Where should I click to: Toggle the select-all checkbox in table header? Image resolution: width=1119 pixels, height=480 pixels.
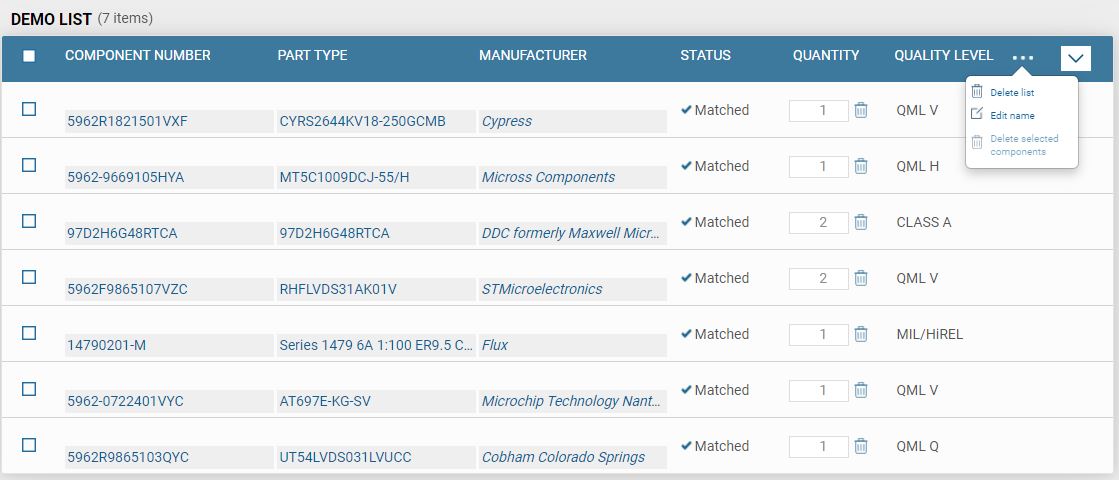(x=29, y=56)
